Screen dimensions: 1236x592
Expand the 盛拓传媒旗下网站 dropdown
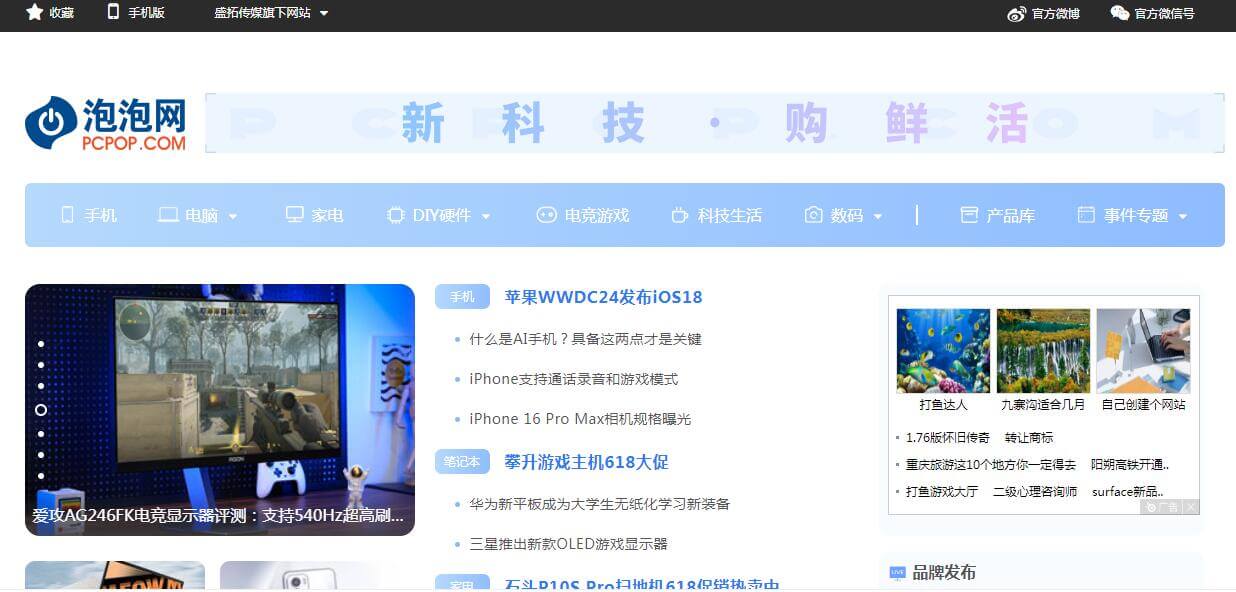324,14
